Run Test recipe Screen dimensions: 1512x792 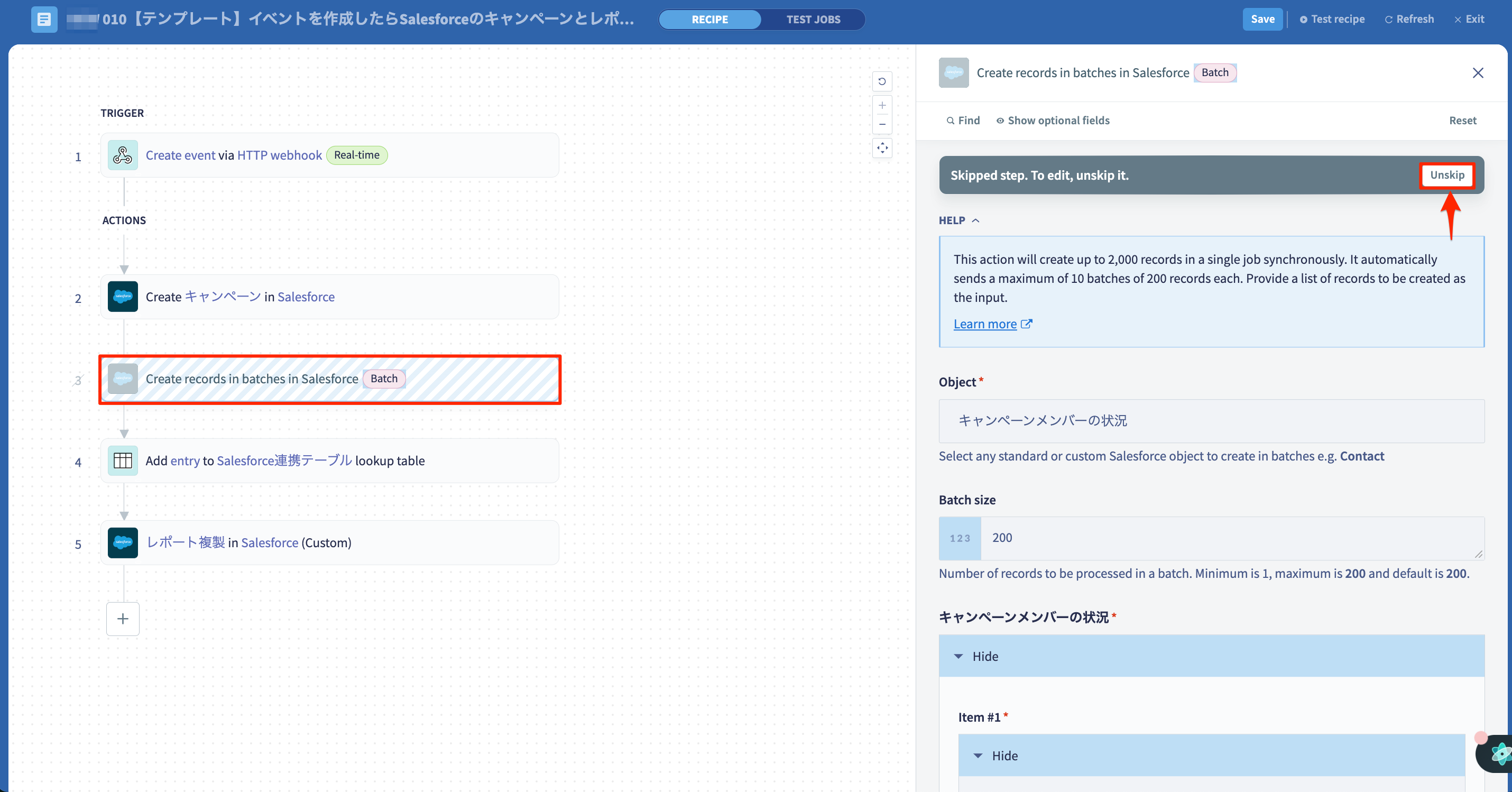pyautogui.click(x=1332, y=20)
